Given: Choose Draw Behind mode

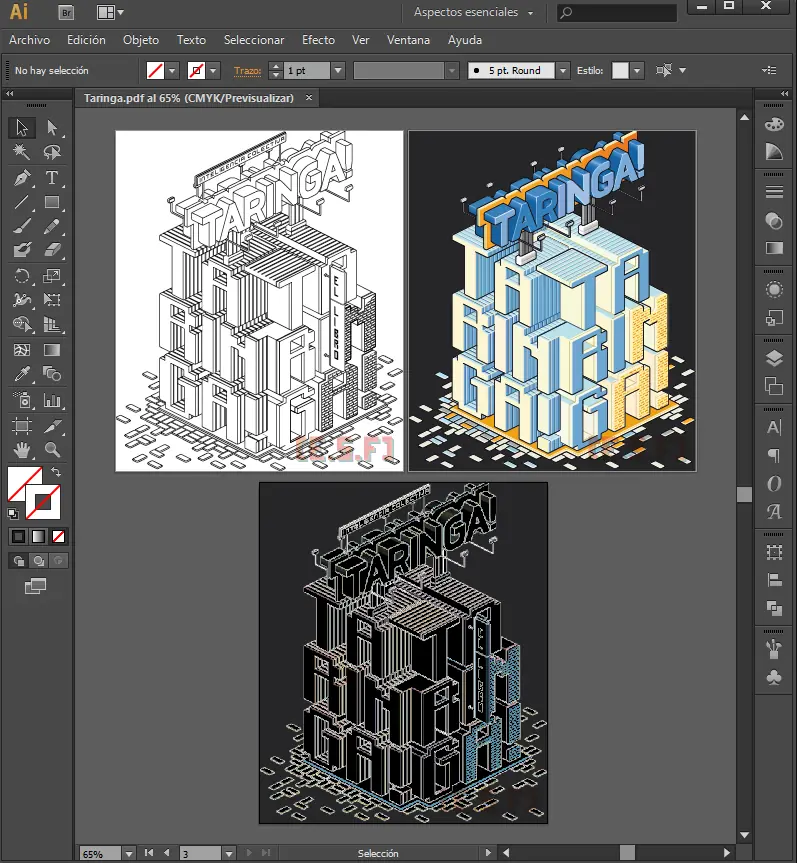Looking at the screenshot, I should 38,561.
